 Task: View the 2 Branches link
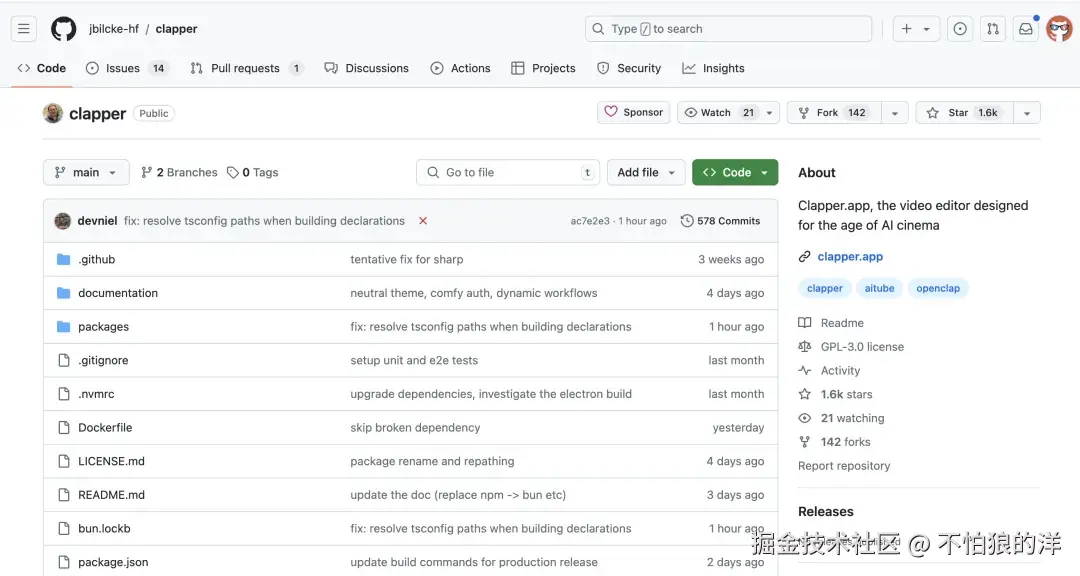coord(179,172)
